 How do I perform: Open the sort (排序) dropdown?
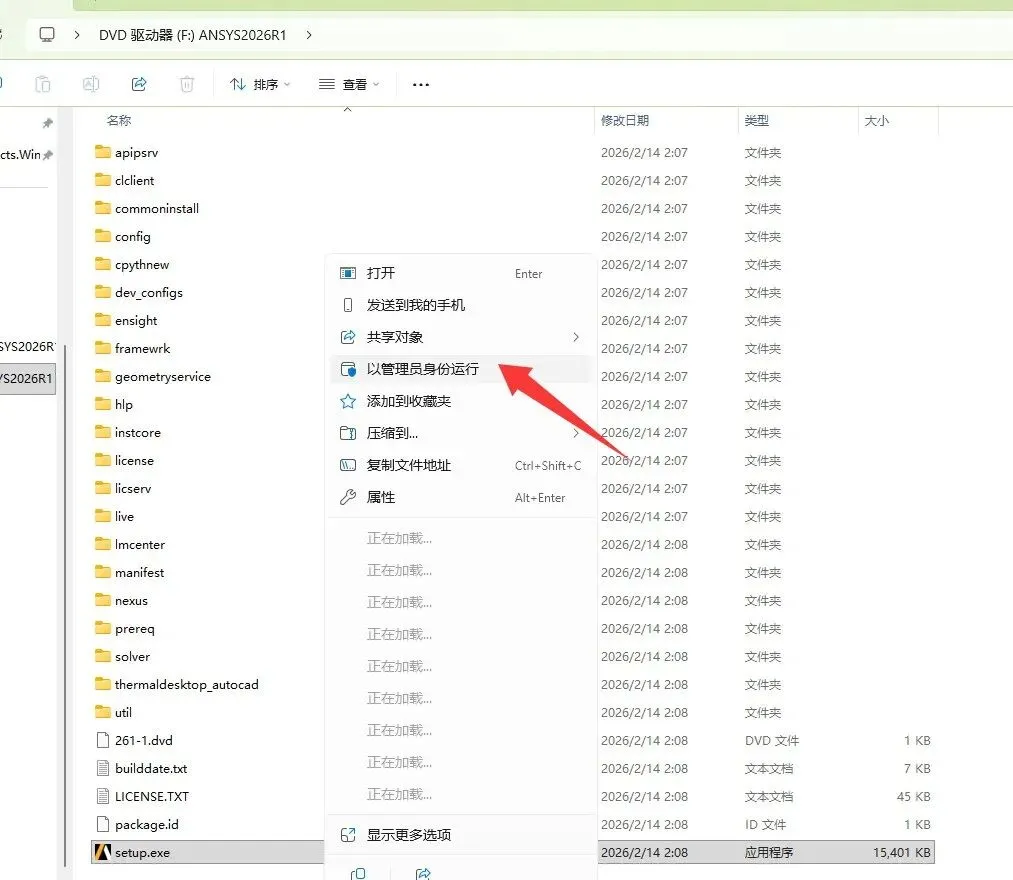[x=260, y=84]
